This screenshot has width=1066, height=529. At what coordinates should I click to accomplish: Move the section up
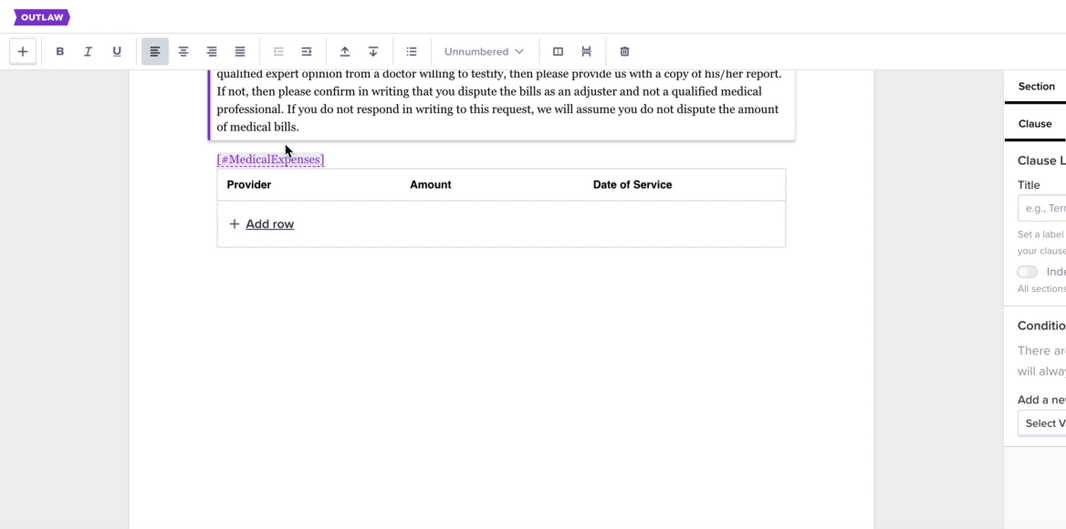click(x=345, y=52)
